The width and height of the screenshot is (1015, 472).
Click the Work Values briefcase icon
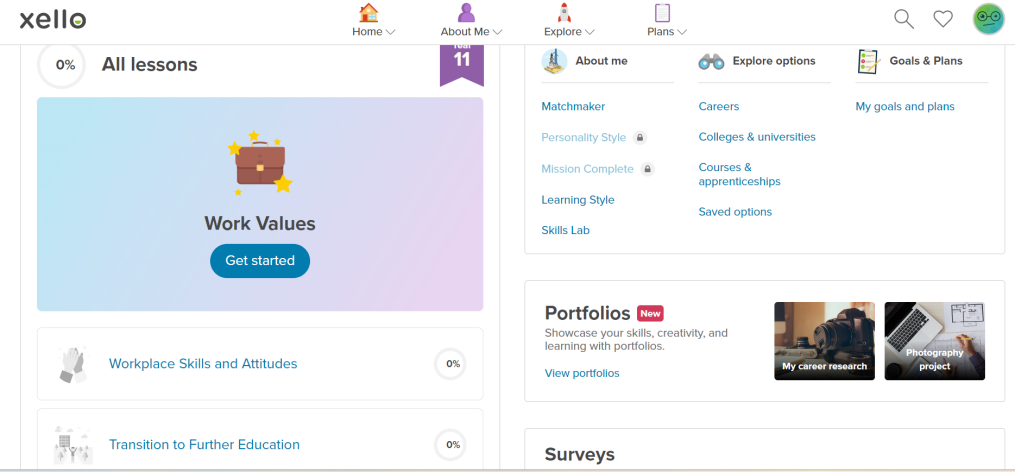pyautogui.click(x=260, y=163)
